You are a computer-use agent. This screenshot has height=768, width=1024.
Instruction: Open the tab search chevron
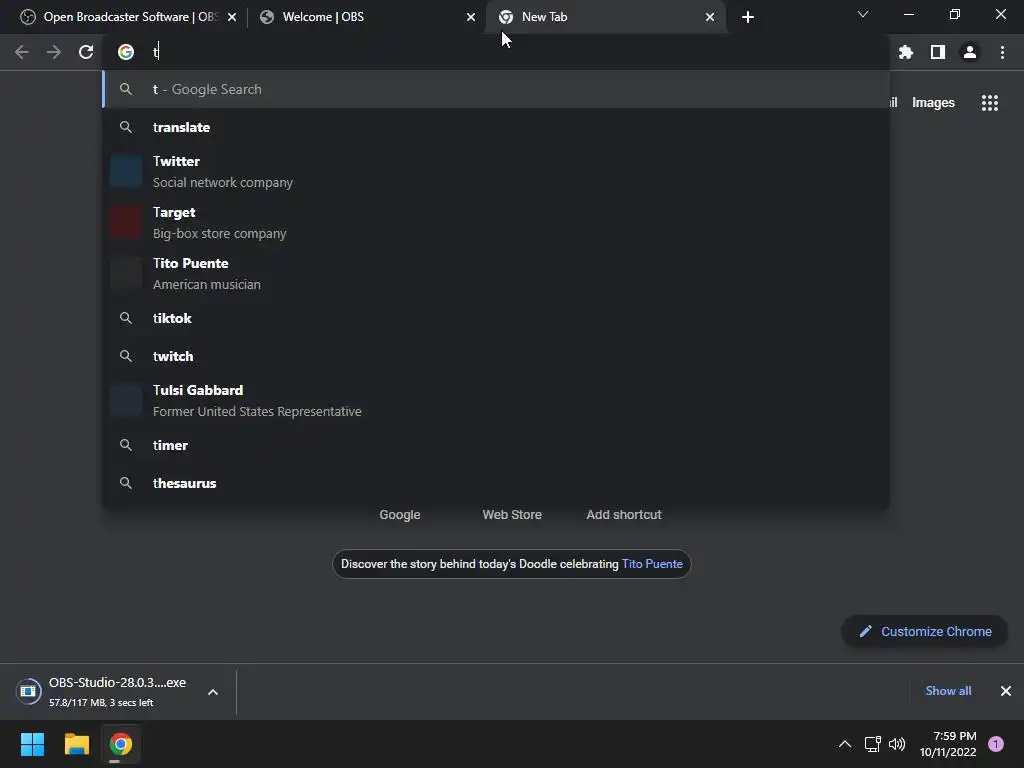863,14
